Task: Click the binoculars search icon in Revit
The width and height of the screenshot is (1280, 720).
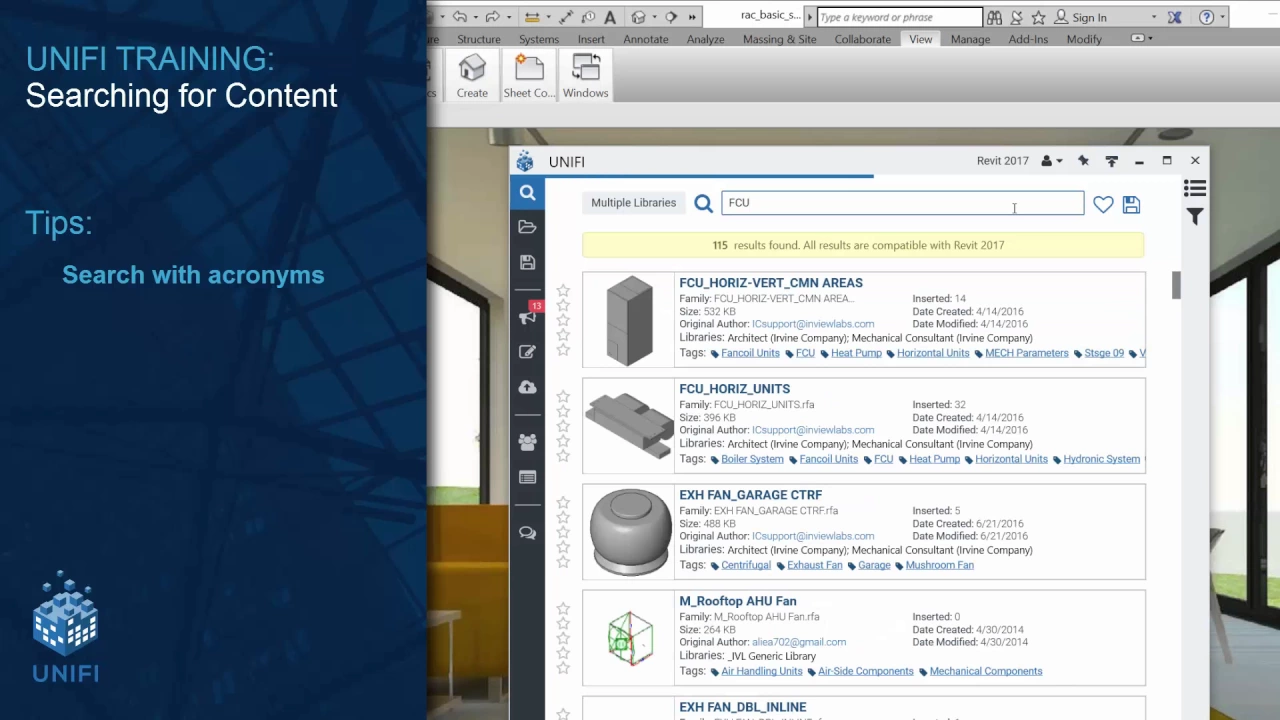Action: [x=994, y=17]
